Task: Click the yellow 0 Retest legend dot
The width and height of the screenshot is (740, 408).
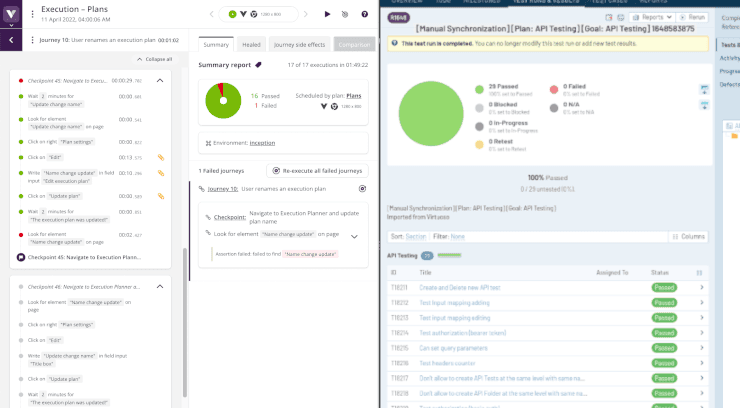Action: pos(479,144)
